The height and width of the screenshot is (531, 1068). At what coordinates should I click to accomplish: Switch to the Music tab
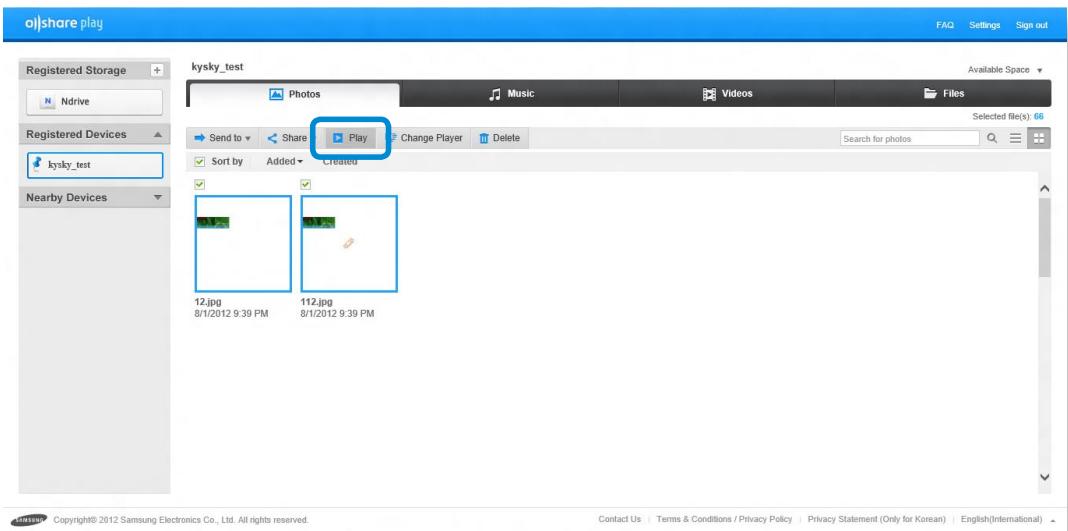pos(510,94)
